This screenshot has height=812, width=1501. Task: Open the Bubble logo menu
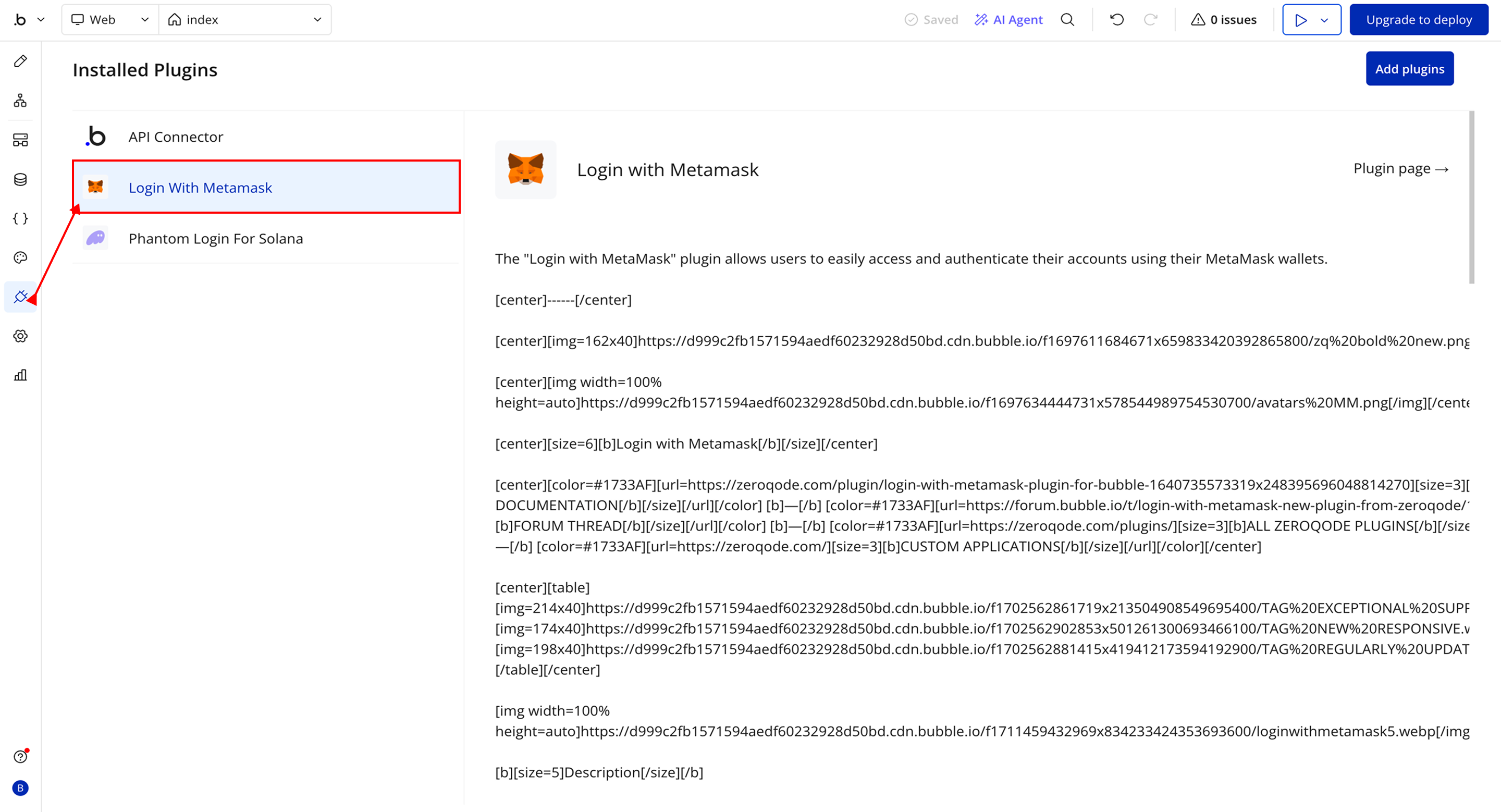coord(28,20)
